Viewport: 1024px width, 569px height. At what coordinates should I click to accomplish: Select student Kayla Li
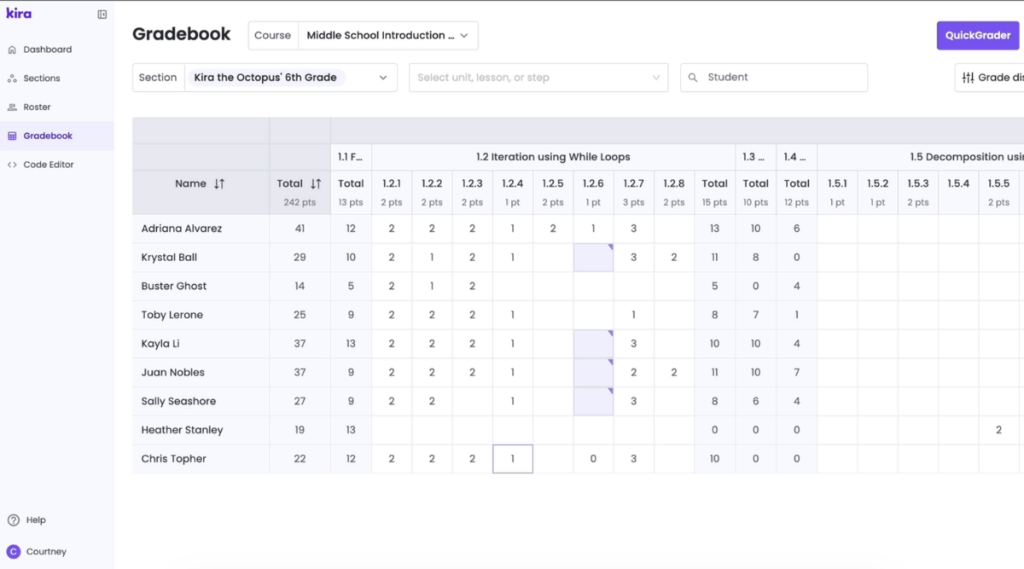click(160, 344)
